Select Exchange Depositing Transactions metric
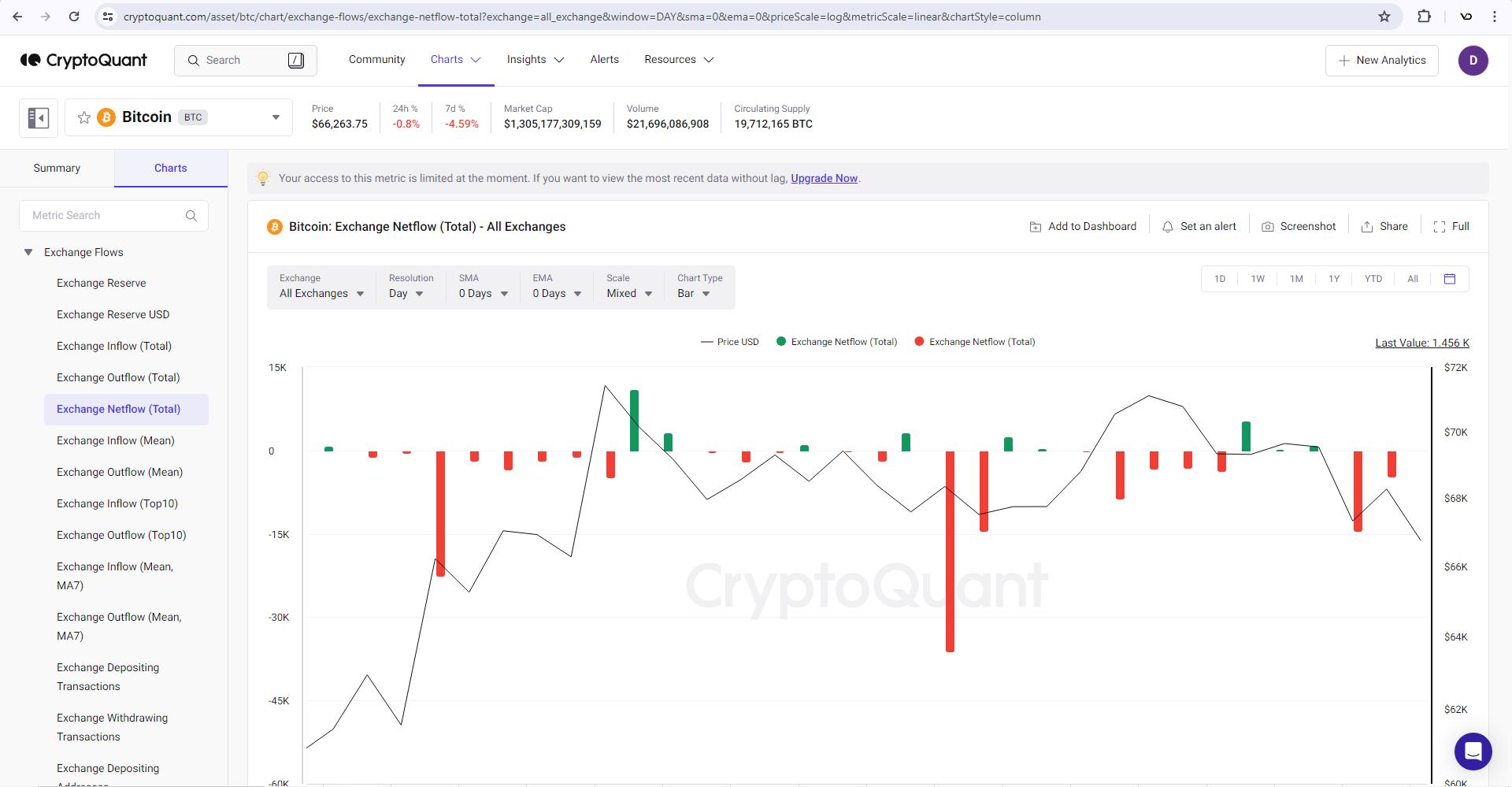The height and width of the screenshot is (787, 1512). click(108, 677)
